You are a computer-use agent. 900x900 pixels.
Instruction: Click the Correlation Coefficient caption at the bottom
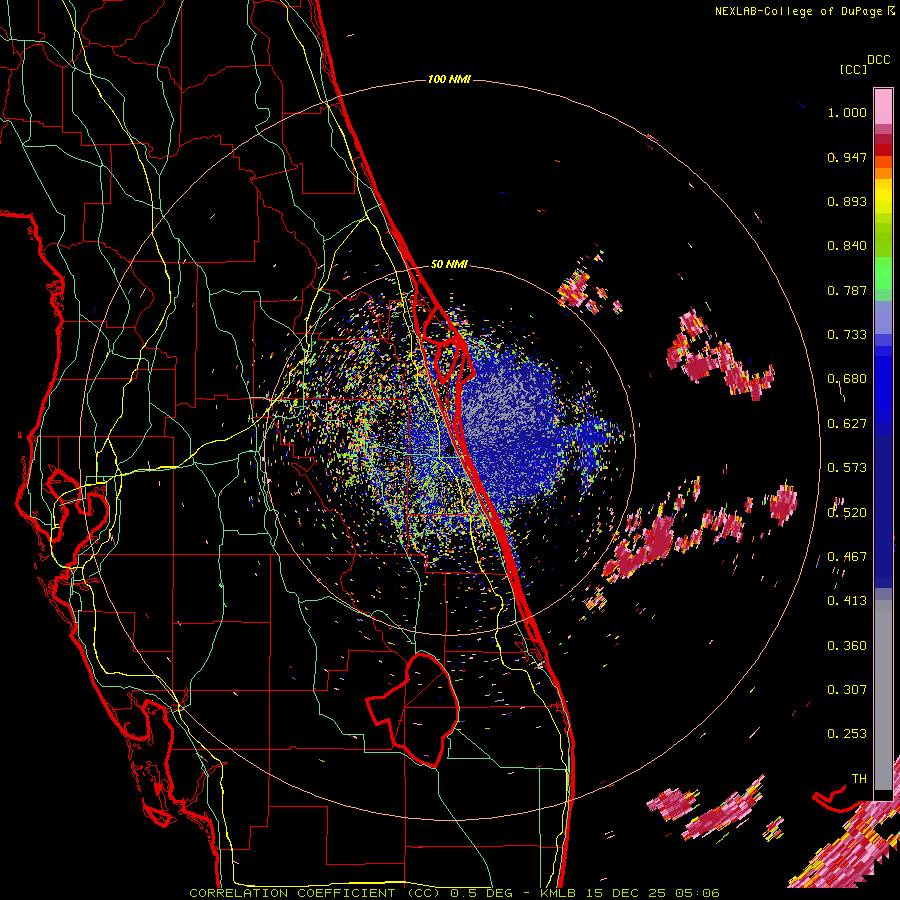click(454, 893)
